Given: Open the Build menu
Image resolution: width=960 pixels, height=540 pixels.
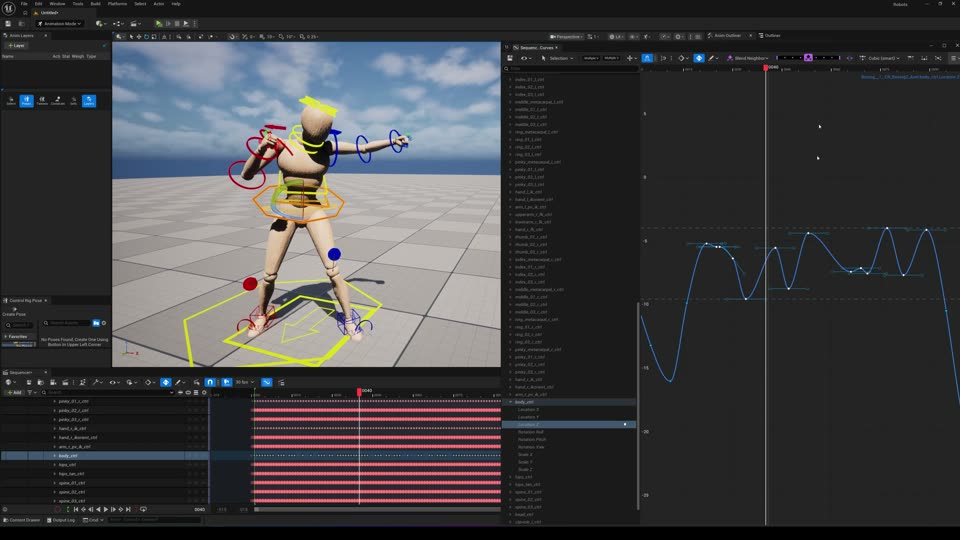Looking at the screenshot, I should tap(96, 4).
